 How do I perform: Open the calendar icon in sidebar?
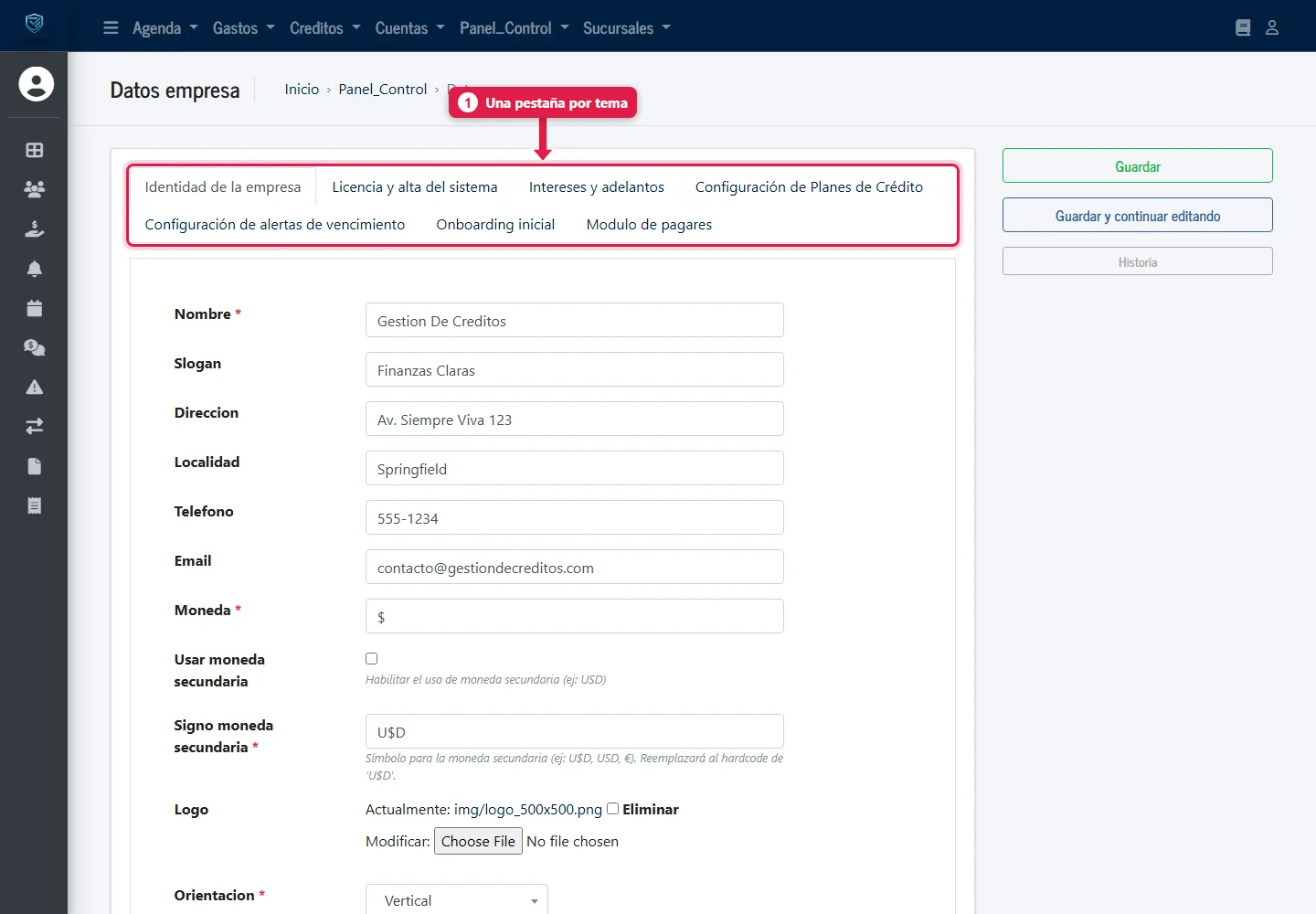[35, 308]
